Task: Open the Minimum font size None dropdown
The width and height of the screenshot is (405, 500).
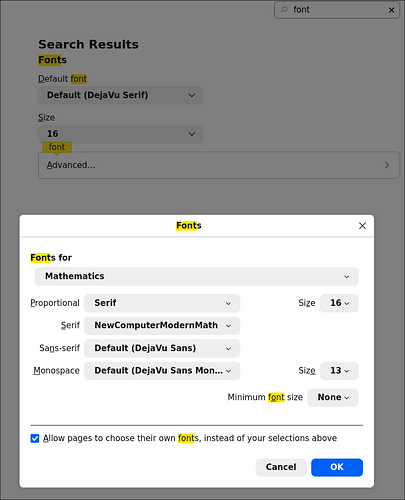Action: [333, 397]
